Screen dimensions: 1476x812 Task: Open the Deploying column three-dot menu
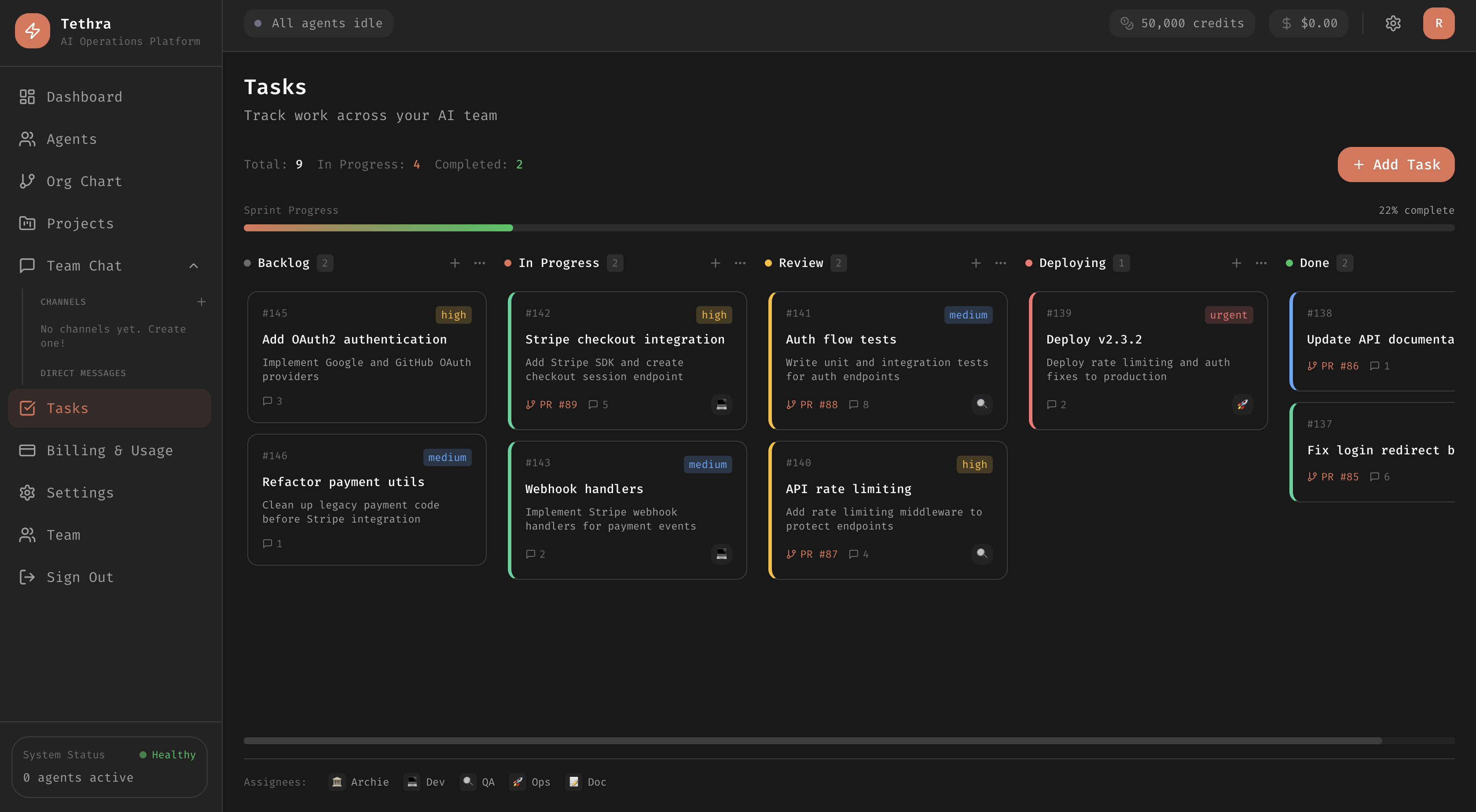1261,263
